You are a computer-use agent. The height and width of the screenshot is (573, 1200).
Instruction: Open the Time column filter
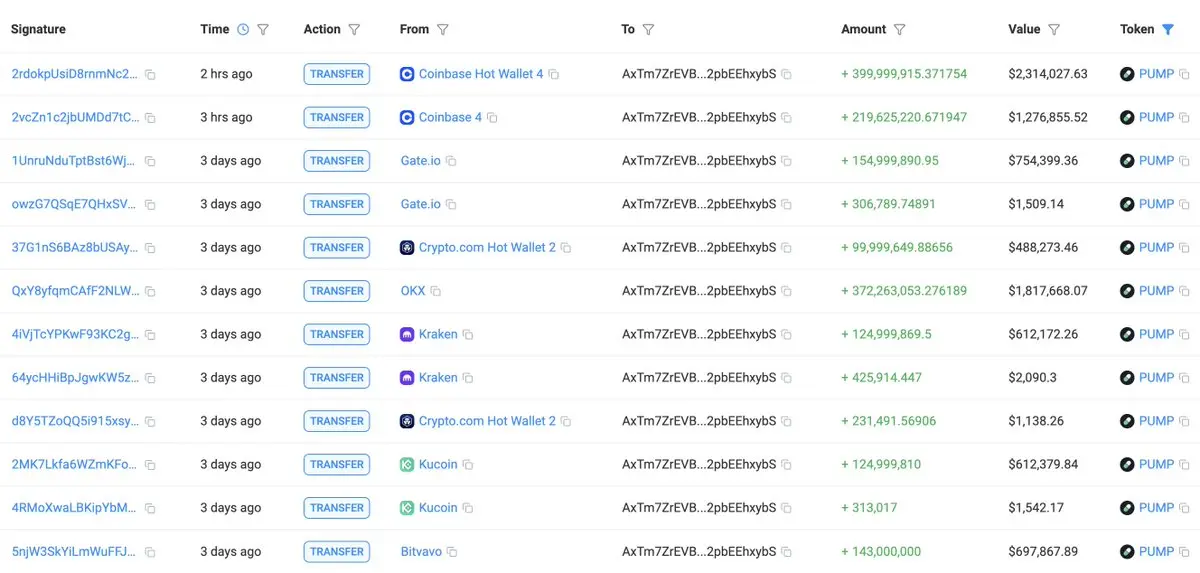(x=263, y=30)
